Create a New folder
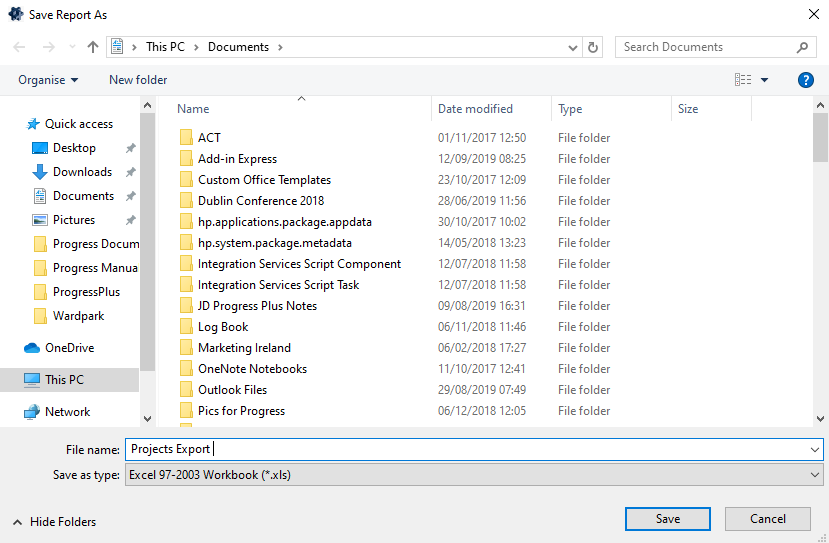Viewport: 829px width, 543px height. click(x=138, y=80)
